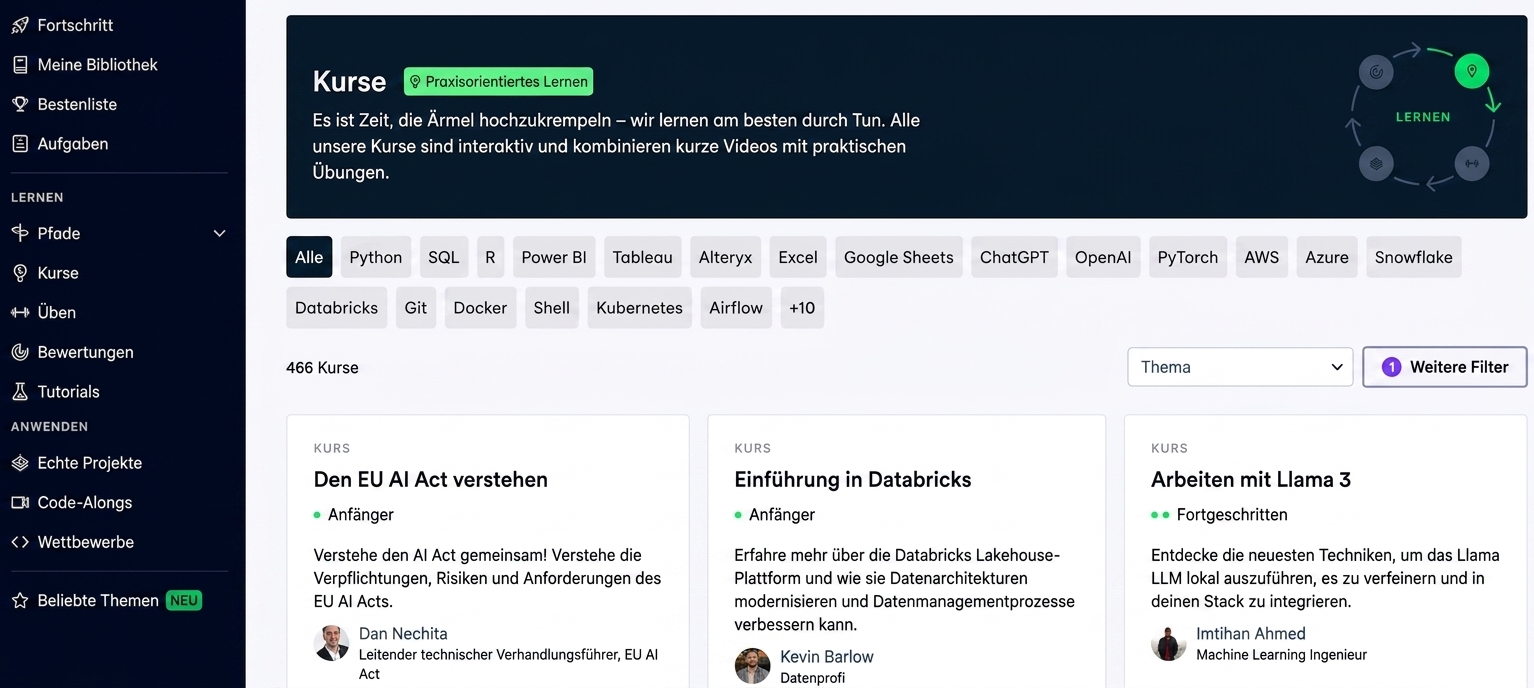
Task: Select the Docker filter chip
Action: tap(480, 308)
